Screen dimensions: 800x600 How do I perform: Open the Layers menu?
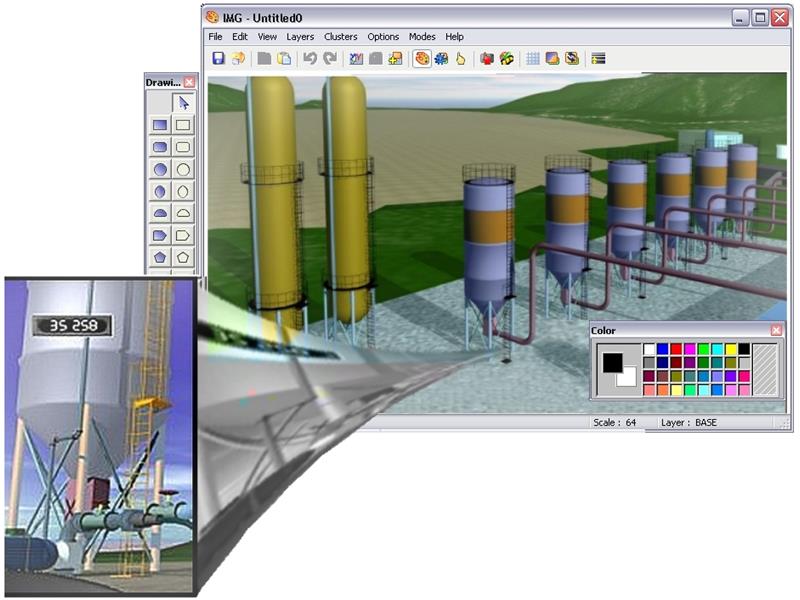pyautogui.click(x=300, y=37)
